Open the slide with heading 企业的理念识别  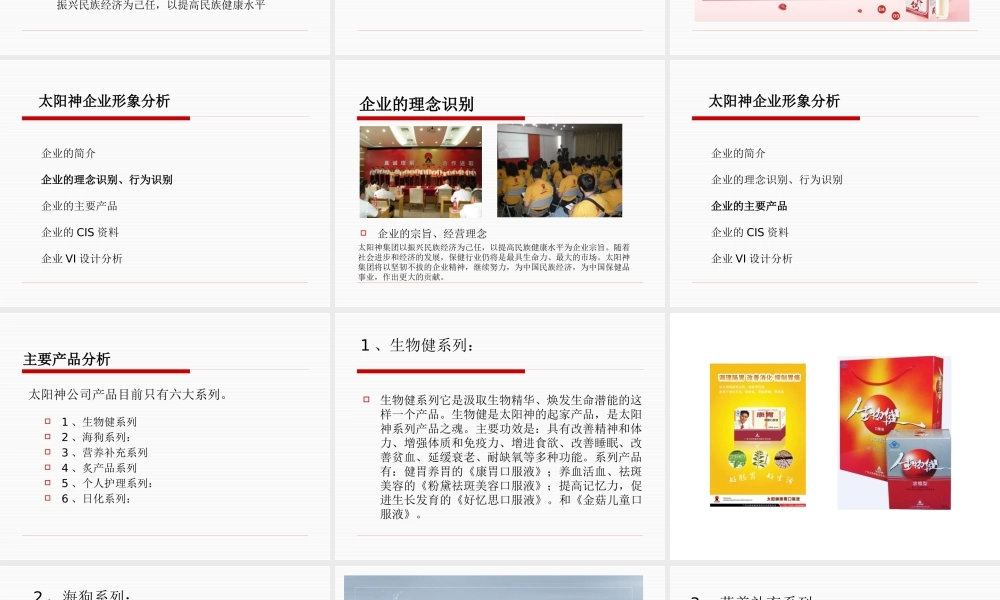pyautogui.click(x=500, y=184)
